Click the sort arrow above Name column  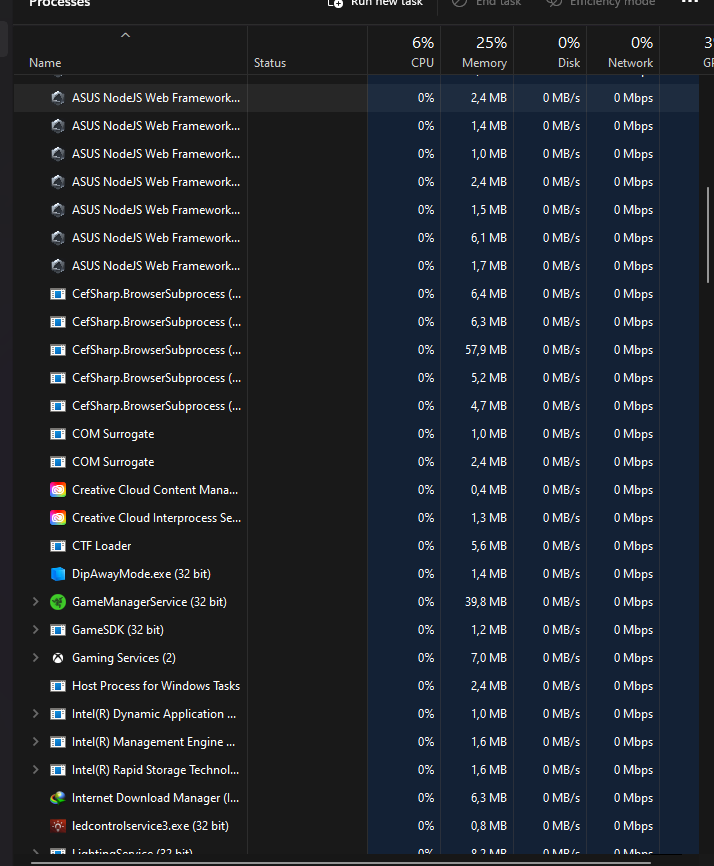125,35
